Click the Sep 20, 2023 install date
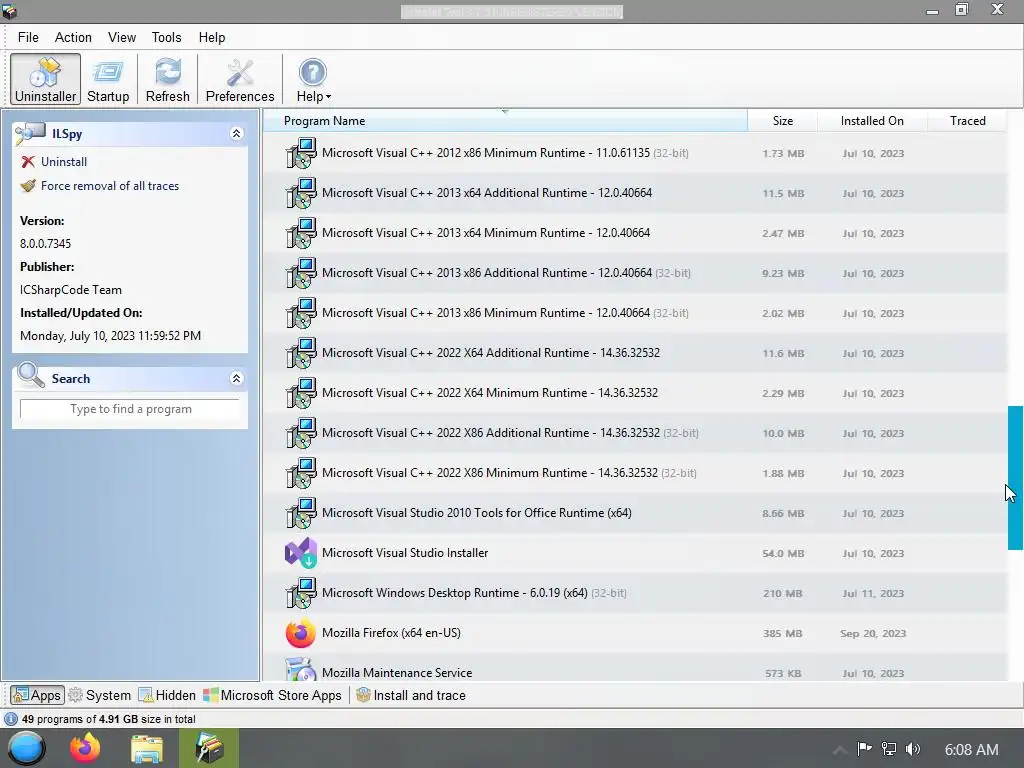The image size is (1024, 768). tap(873, 633)
